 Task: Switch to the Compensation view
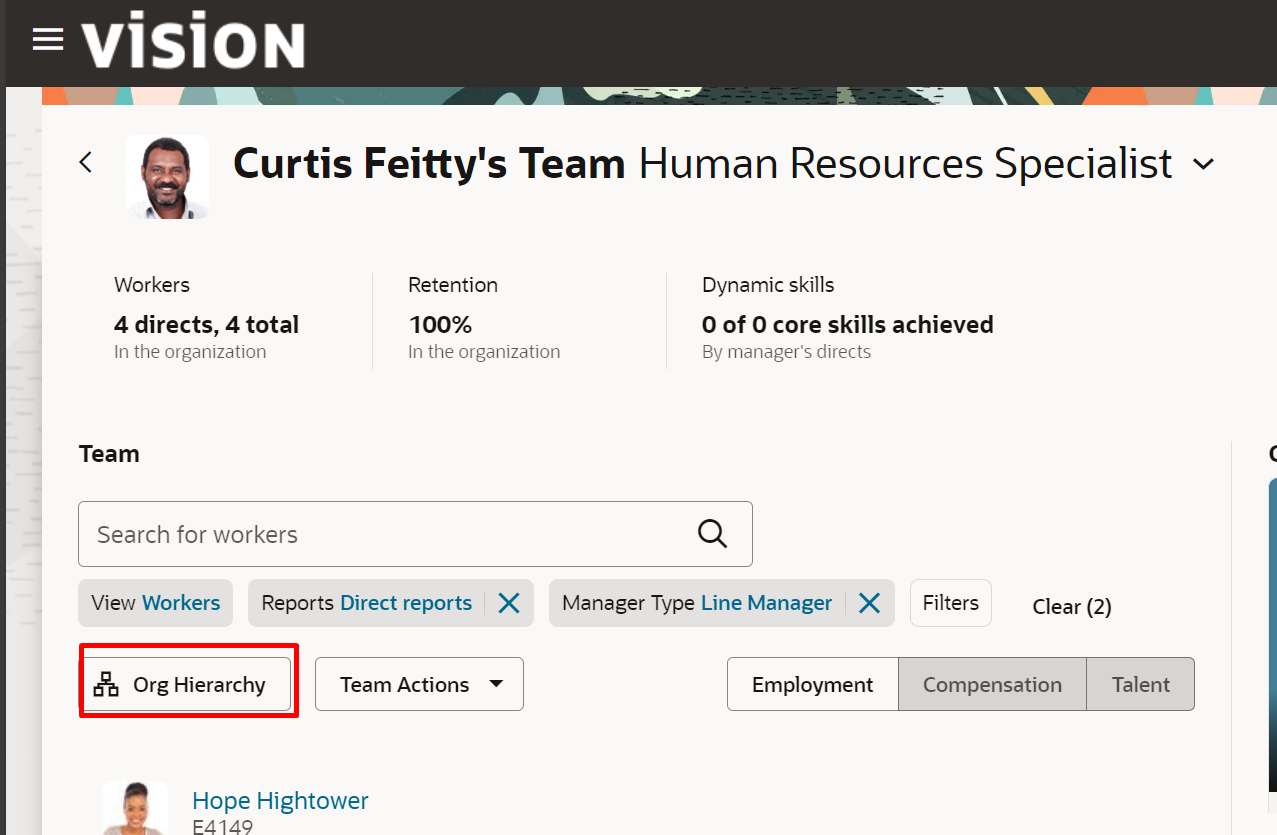pyautogui.click(x=992, y=685)
